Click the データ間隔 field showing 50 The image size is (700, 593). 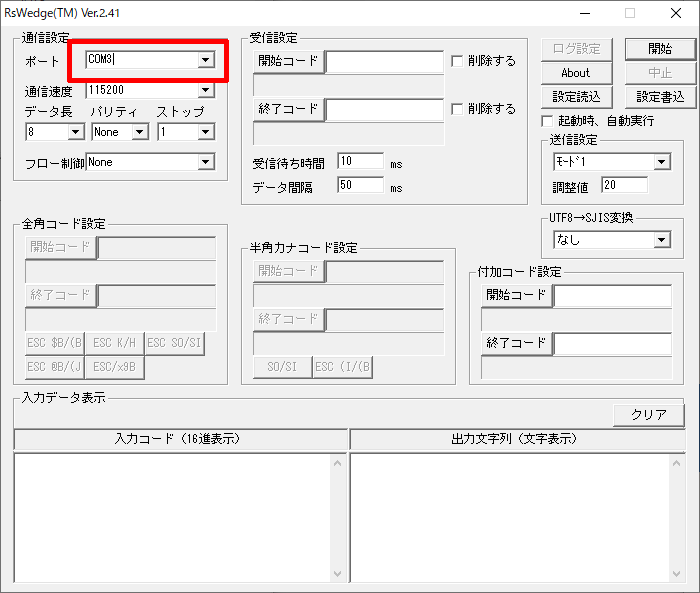coord(361,185)
